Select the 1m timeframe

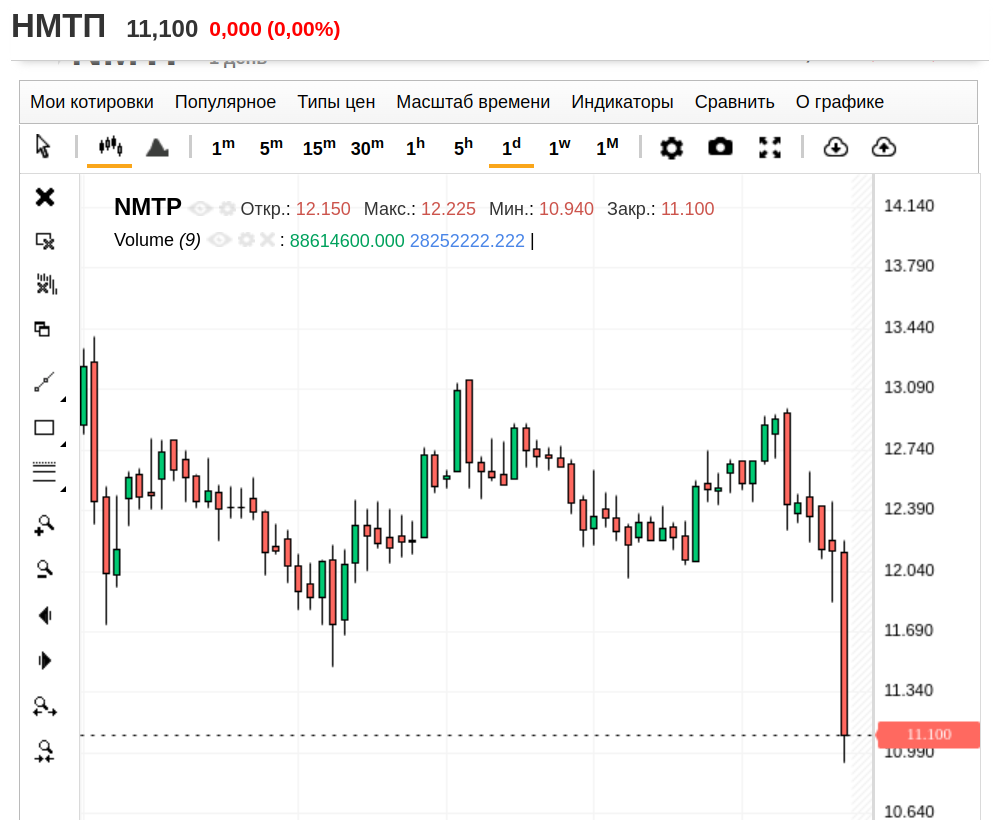pyautogui.click(x=223, y=147)
